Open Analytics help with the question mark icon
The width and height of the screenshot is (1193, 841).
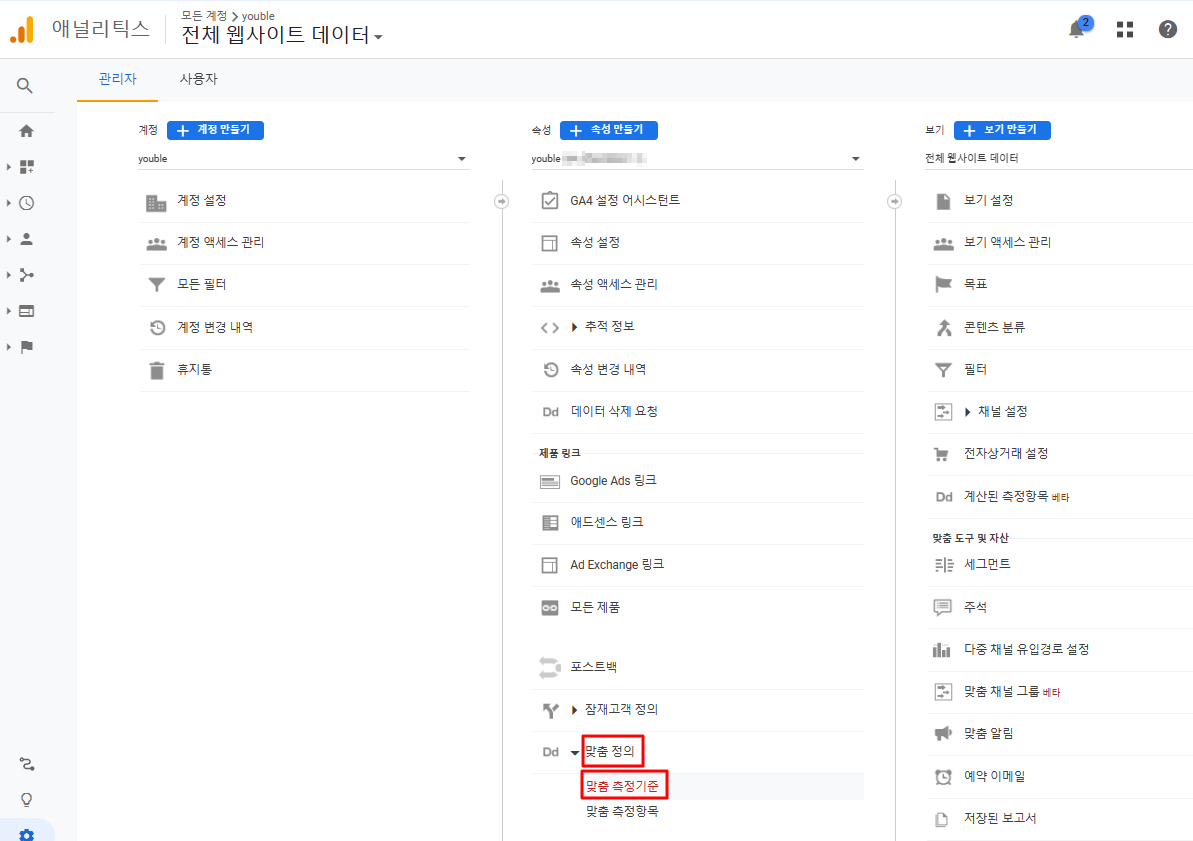pos(1168,29)
